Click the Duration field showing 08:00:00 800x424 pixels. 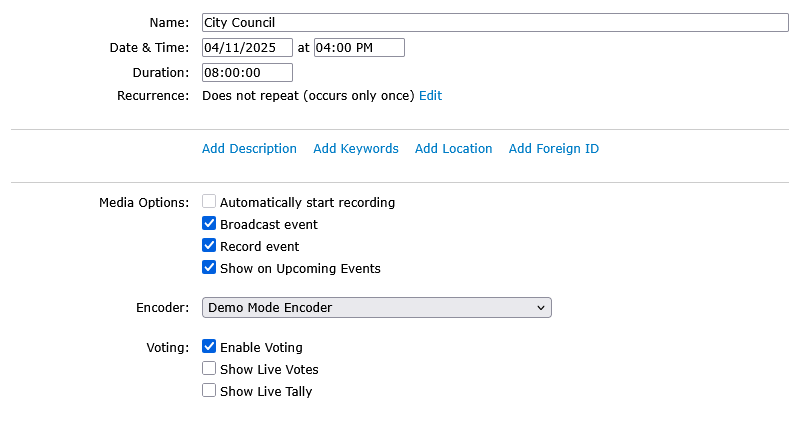[247, 72]
